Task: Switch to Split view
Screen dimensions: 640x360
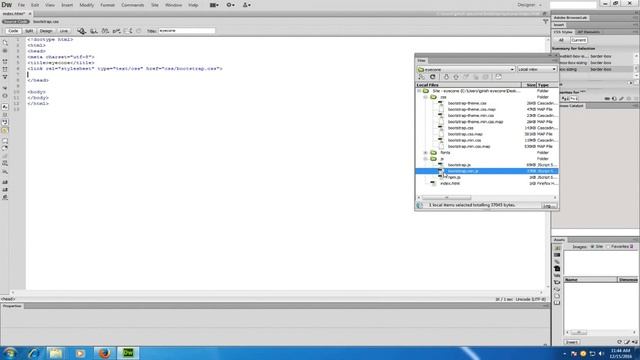Action: coord(29,31)
